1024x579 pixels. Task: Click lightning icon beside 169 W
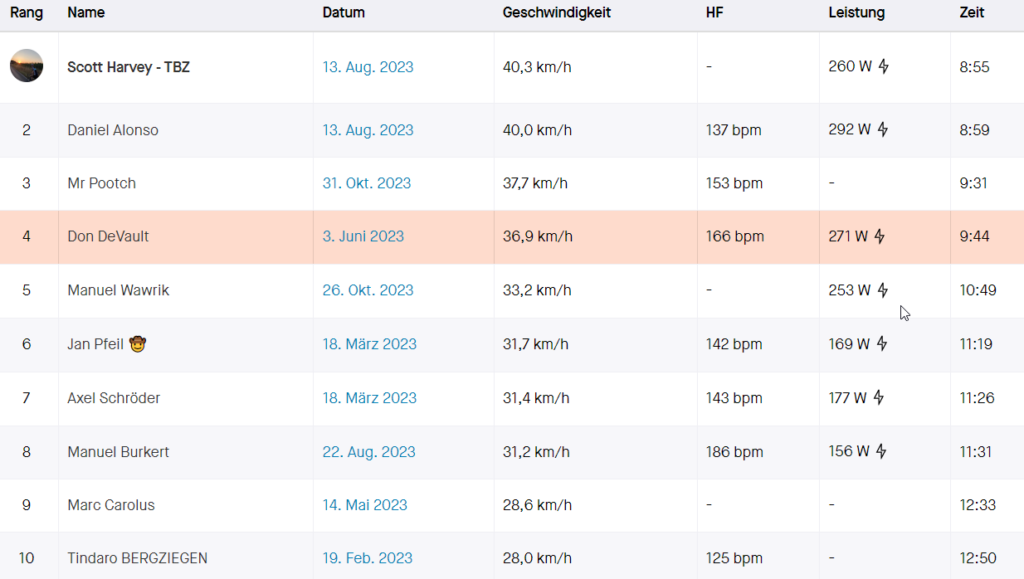click(881, 344)
